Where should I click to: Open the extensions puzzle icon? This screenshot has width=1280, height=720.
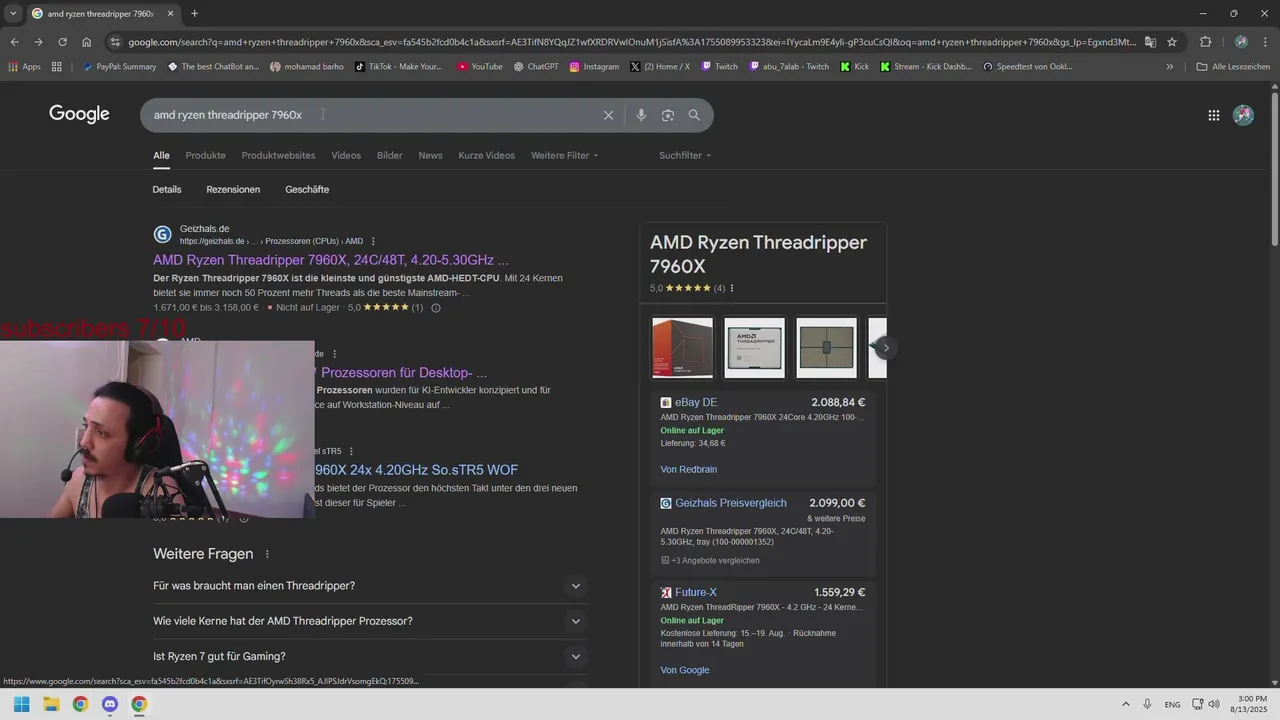point(1205,42)
